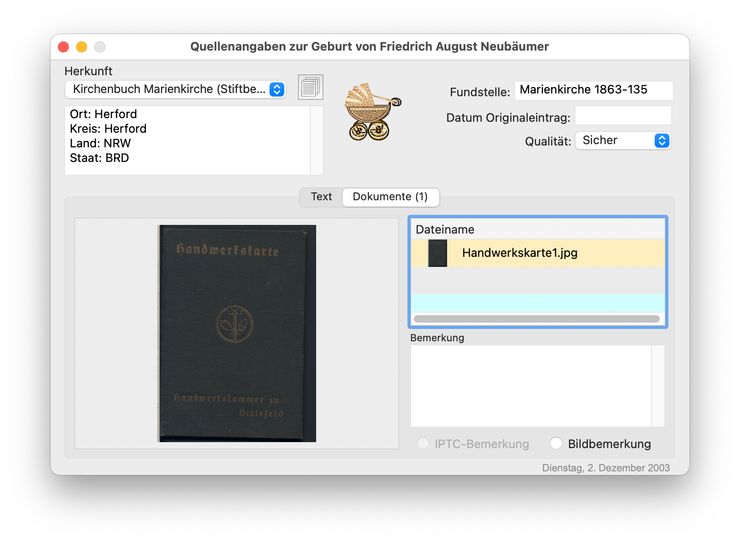The height and width of the screenshot is (542, 740).
Task: Click the source details box showing Ort: Herford
Action: coord(187,140)
